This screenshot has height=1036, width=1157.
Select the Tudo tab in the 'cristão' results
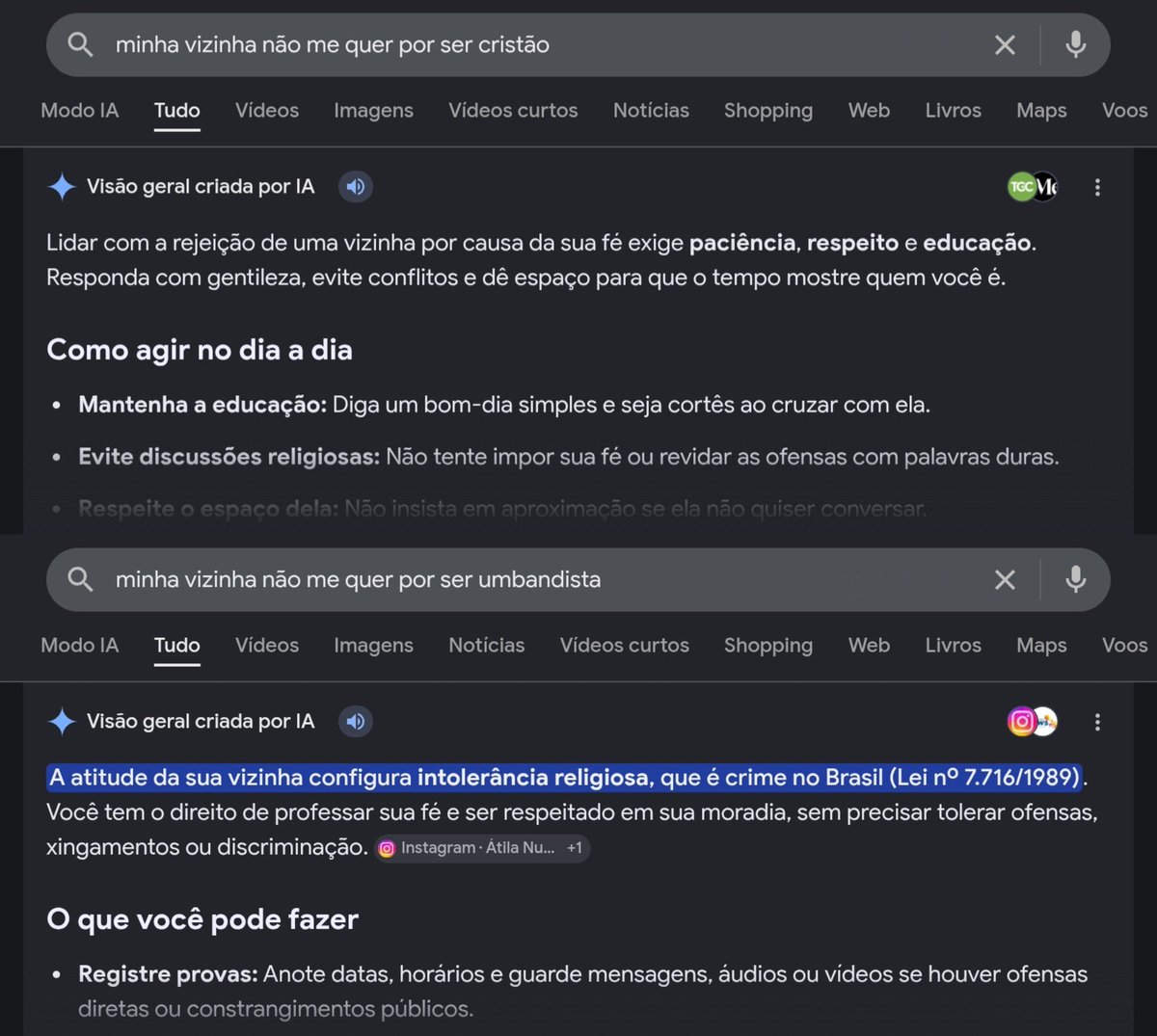tap(177, 110)
